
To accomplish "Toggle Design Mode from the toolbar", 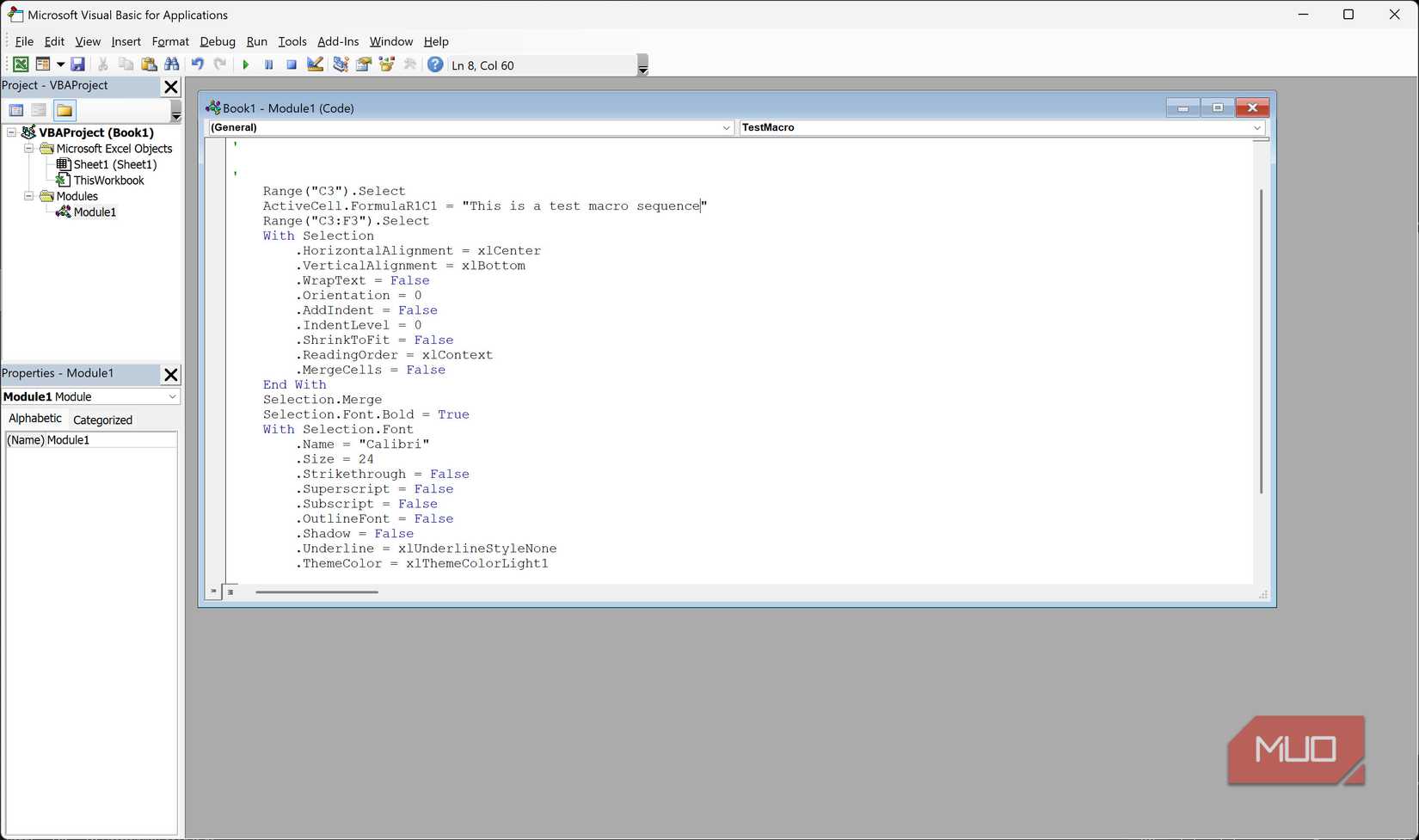I will coord(315,64).
